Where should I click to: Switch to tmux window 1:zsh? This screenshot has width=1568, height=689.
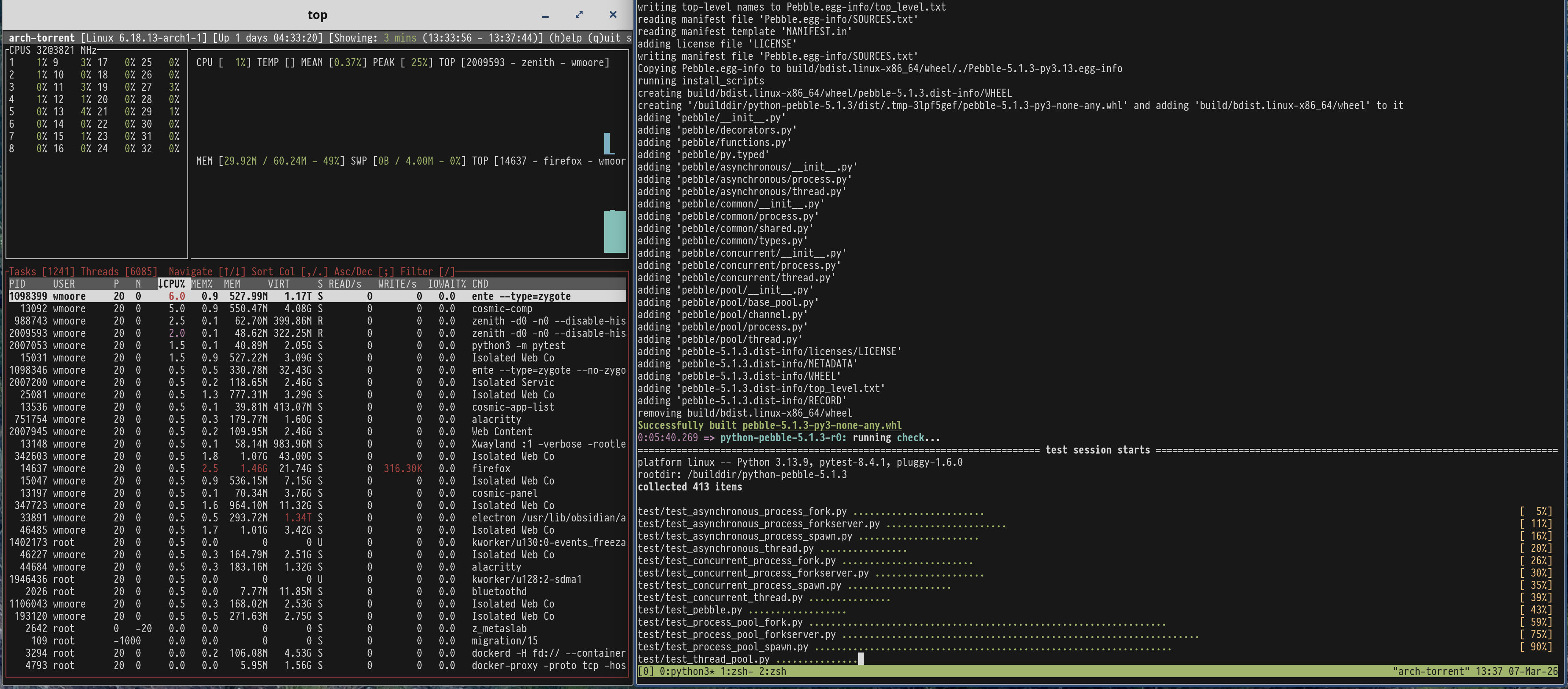pyautogui.click(x=738, y=671)
